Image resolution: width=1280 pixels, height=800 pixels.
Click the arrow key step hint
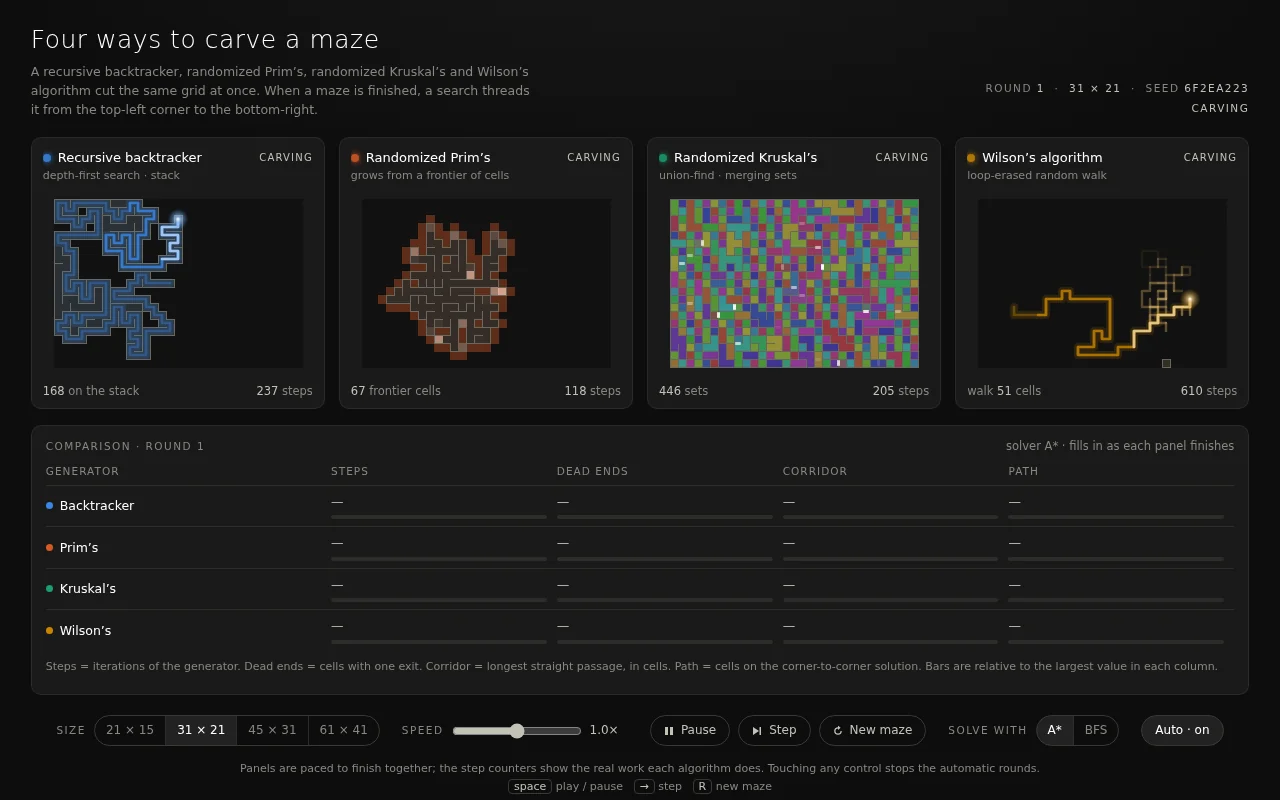pyautogui.click(x=644, y=786)
